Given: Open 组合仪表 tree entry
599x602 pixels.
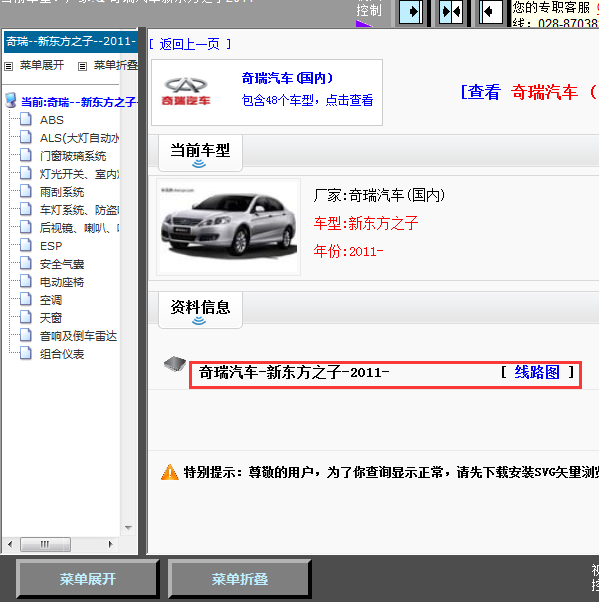Looking at the screenshot, I should pyautogui.click(x=62, y=354).
